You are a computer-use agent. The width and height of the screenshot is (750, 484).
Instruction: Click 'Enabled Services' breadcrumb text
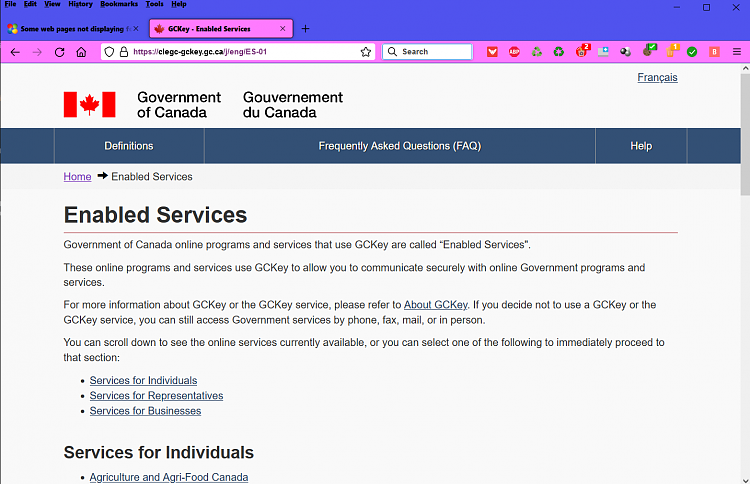click(152, 176)
